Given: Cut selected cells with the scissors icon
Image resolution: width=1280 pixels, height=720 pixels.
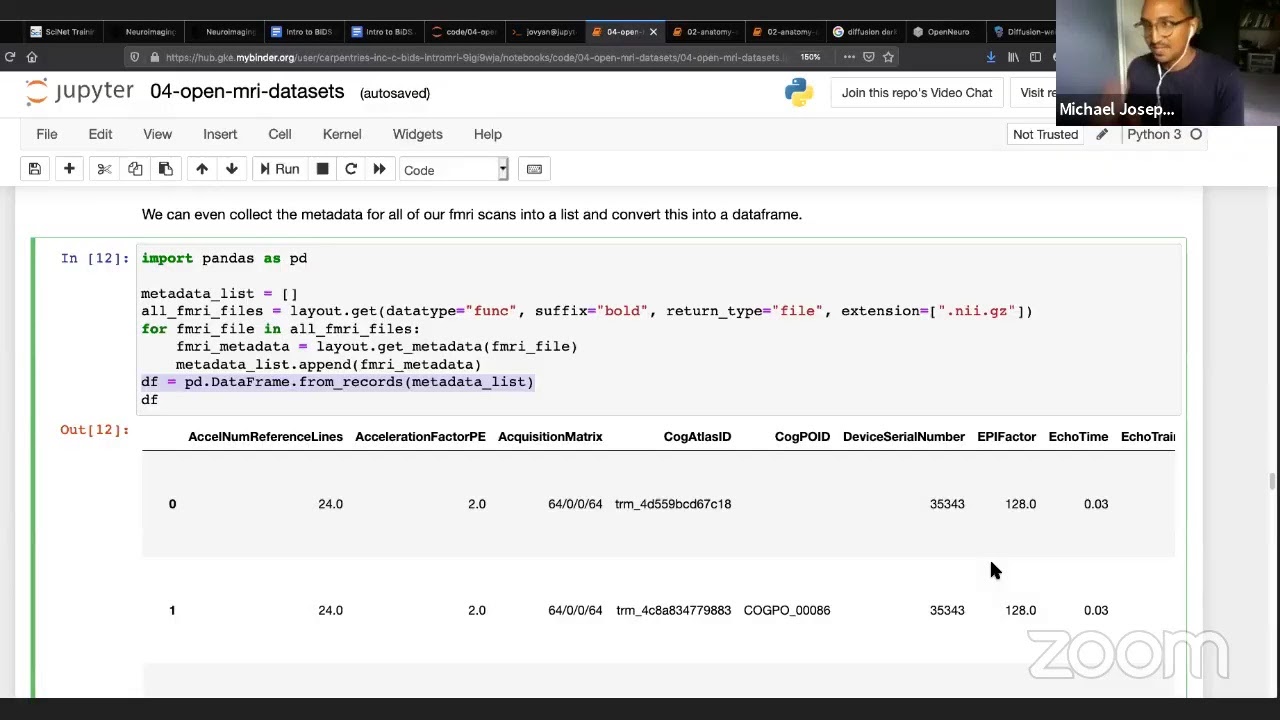Looking at the screenshot, I should (x=104, y=169).
